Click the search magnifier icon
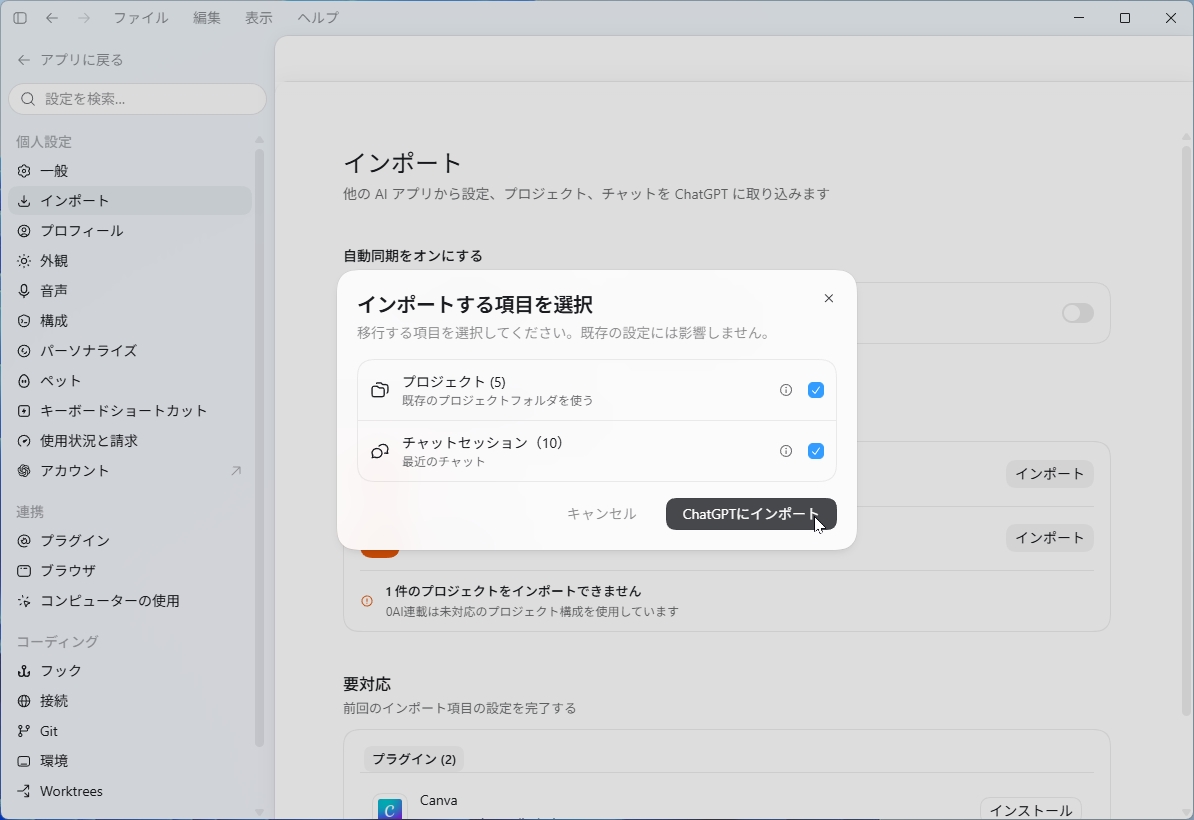 pos(28,99)
